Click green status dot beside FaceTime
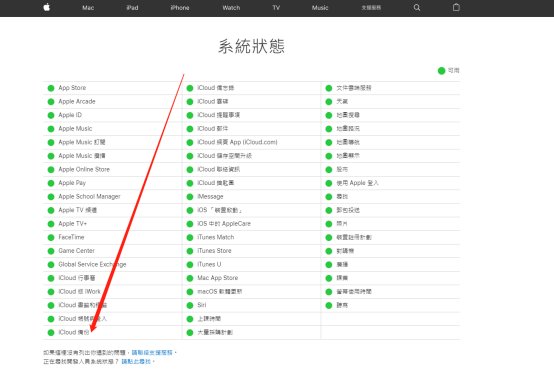This screenshot has width=554, height=371. [x=51, y=237]
